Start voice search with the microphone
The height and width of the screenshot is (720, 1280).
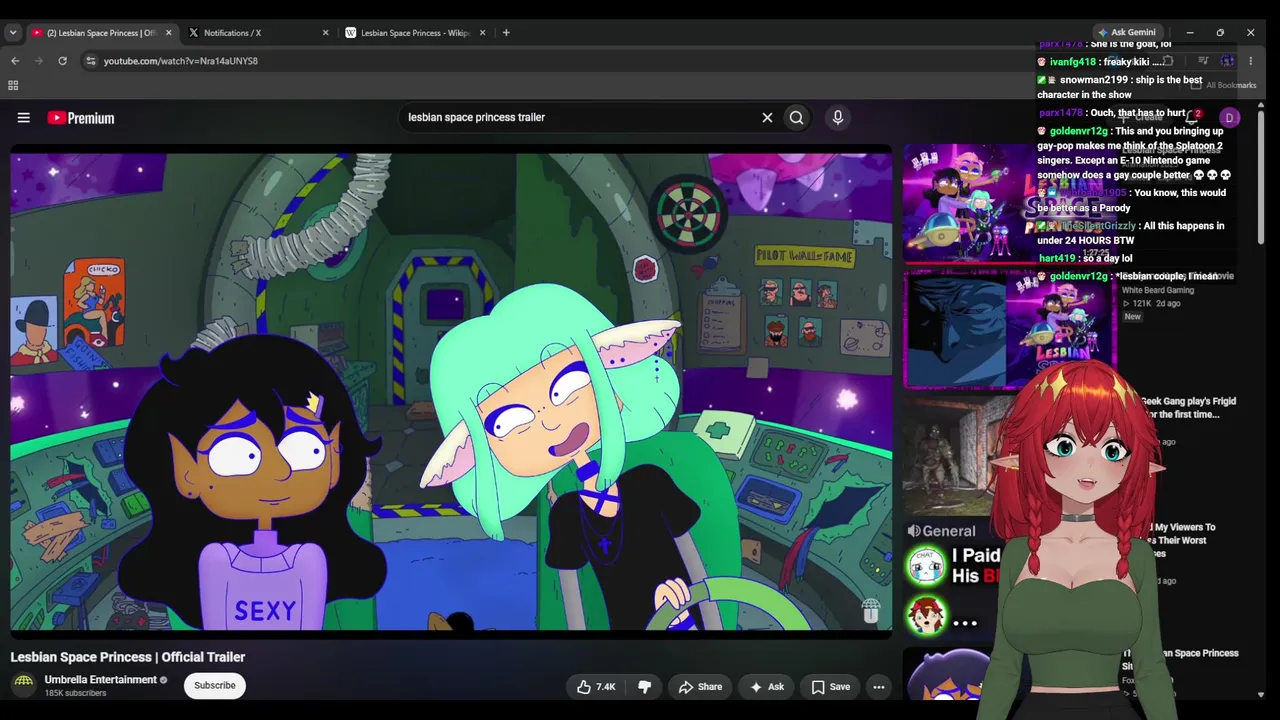838,118
